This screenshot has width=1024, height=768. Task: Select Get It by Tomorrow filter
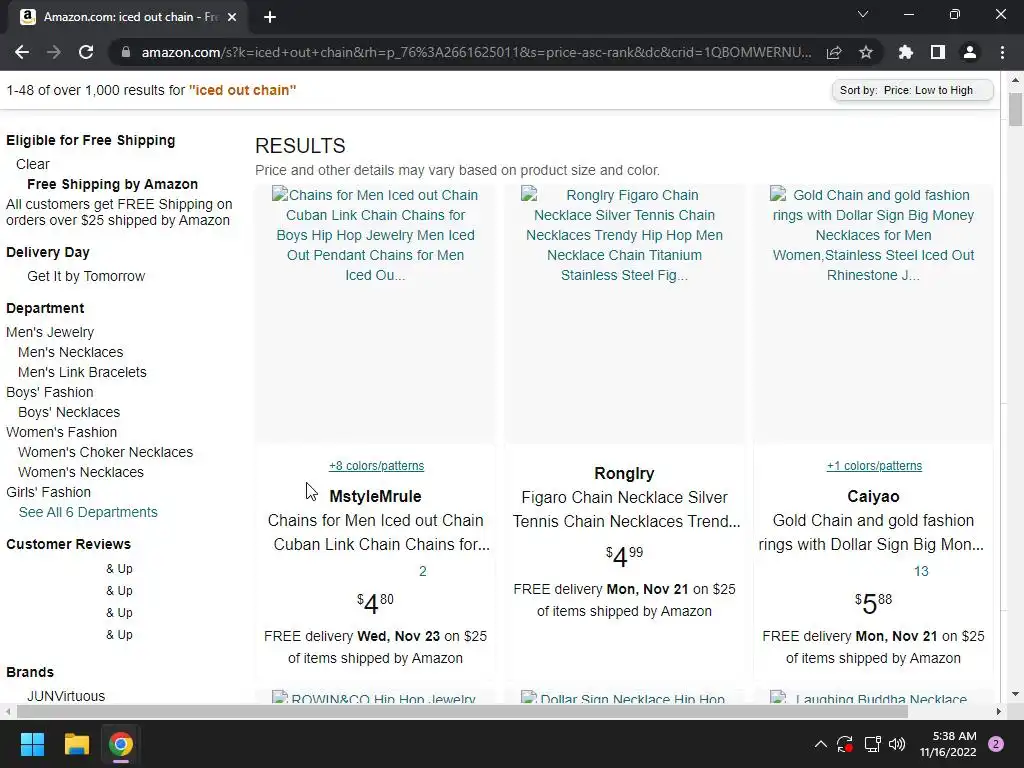[x=86, y=276]
